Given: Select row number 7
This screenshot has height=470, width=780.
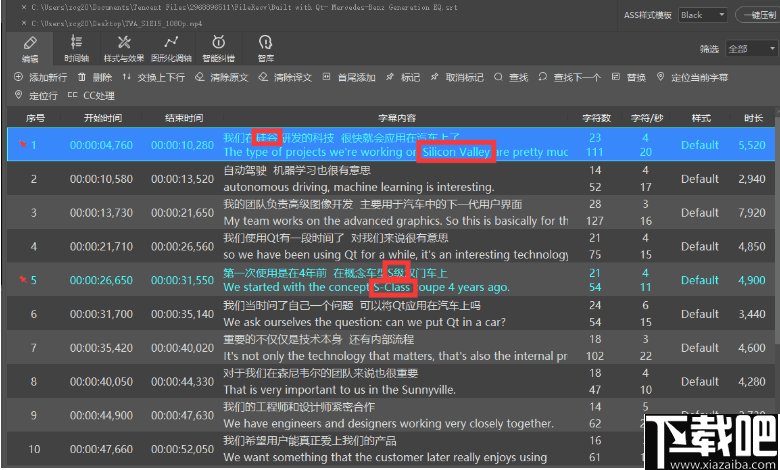Looking at the screenshot, I should point(33,348).
